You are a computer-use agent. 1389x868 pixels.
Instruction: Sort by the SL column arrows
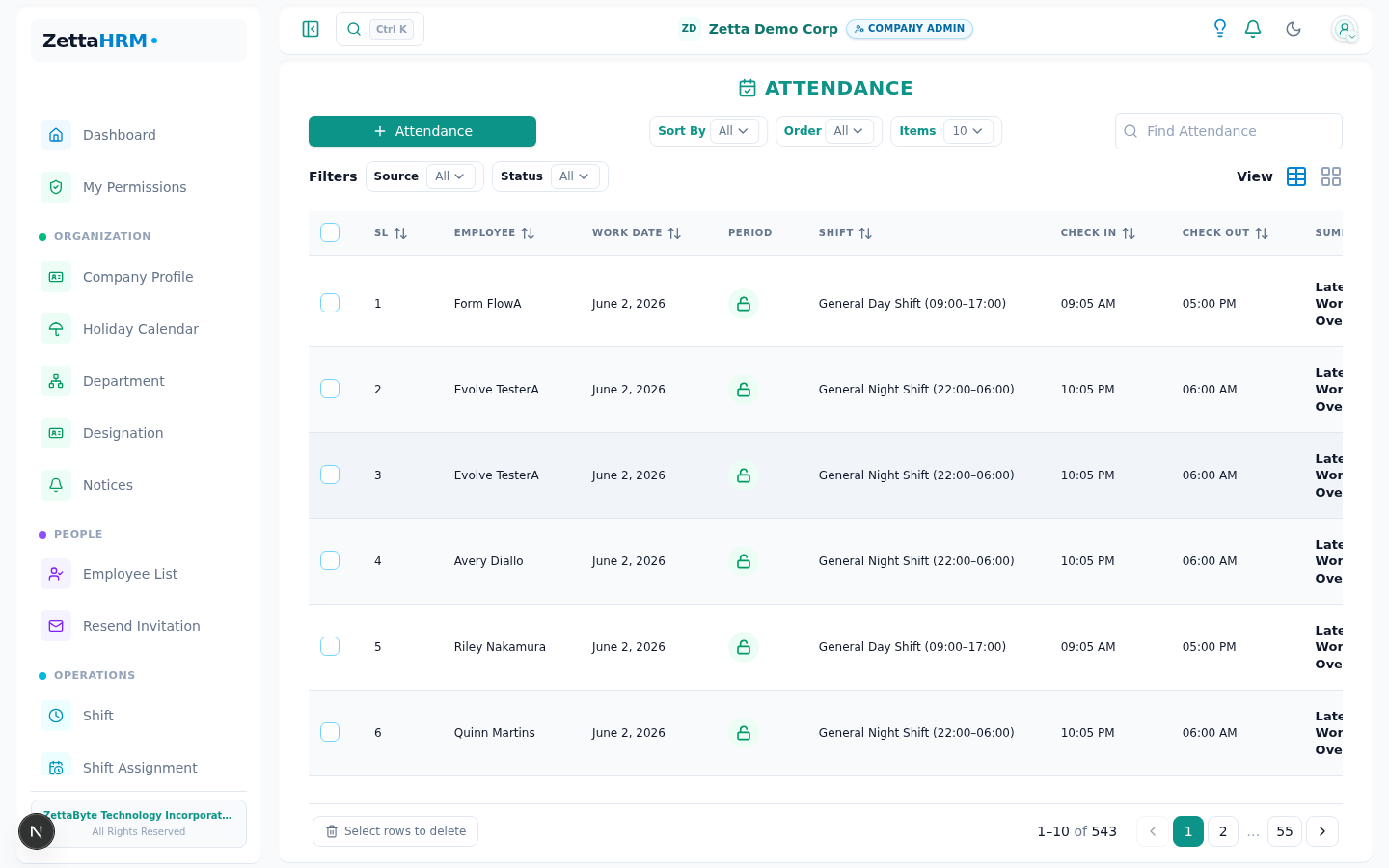pyautogui.click(x=400, y=233)
